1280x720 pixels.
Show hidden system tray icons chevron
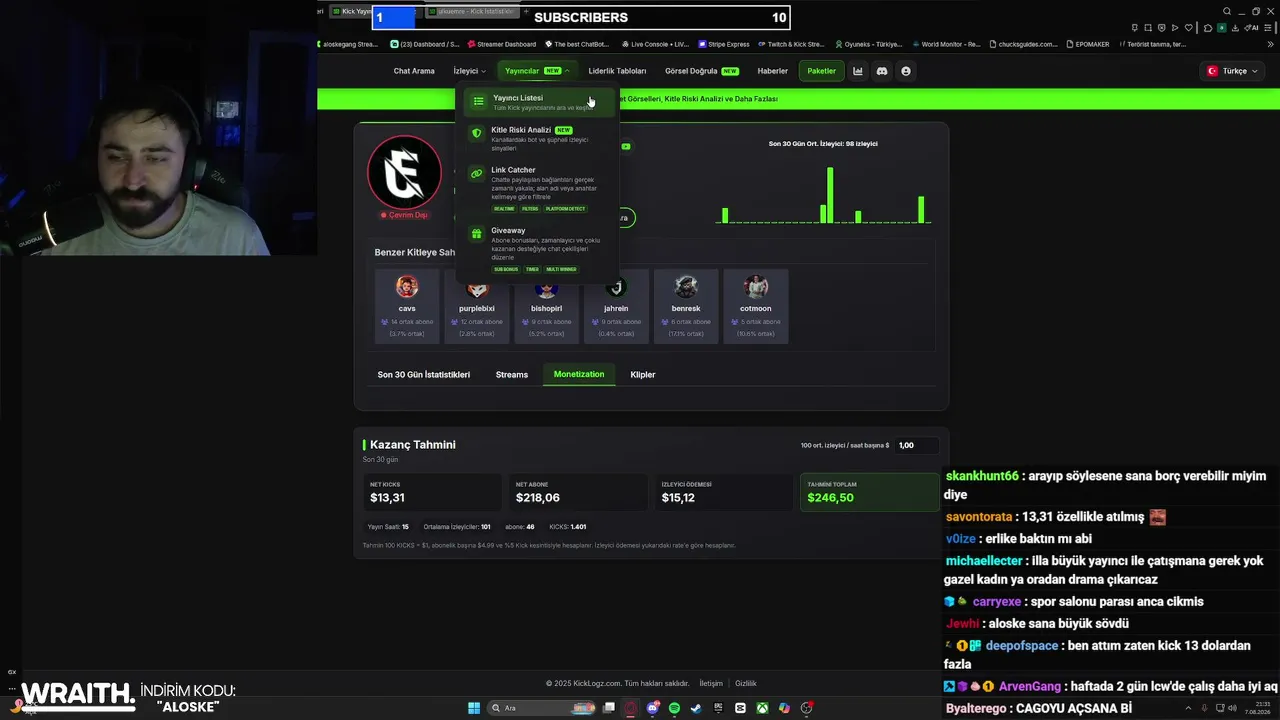tap(1189, 708)
